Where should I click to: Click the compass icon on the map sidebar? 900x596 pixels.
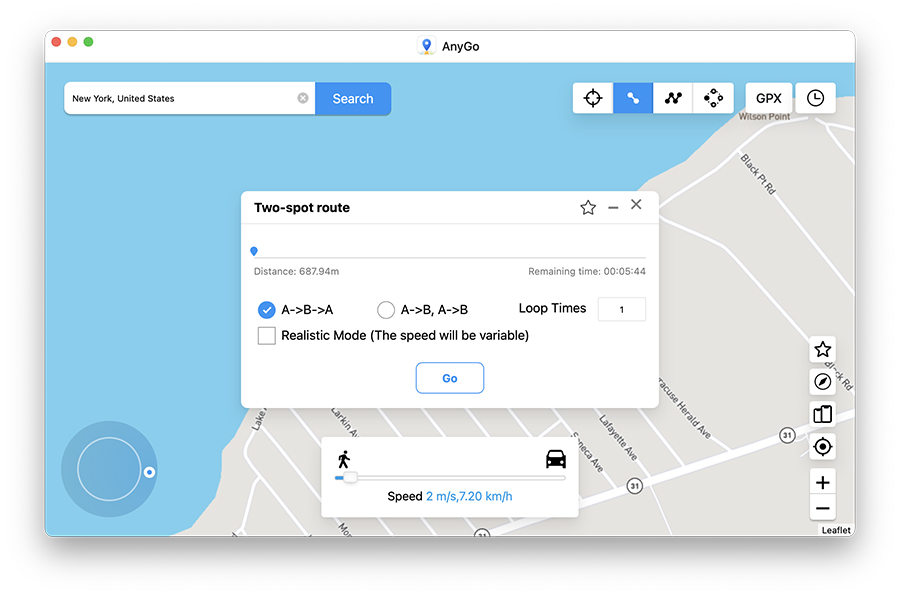click(x=822, y=381)
